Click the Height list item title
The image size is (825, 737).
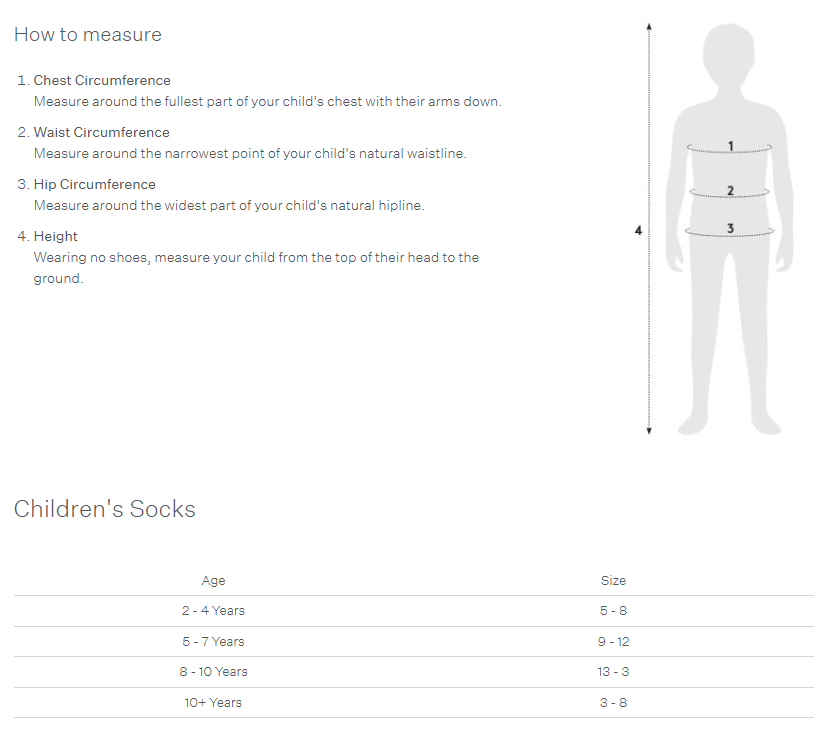click(x=55, y=236)
